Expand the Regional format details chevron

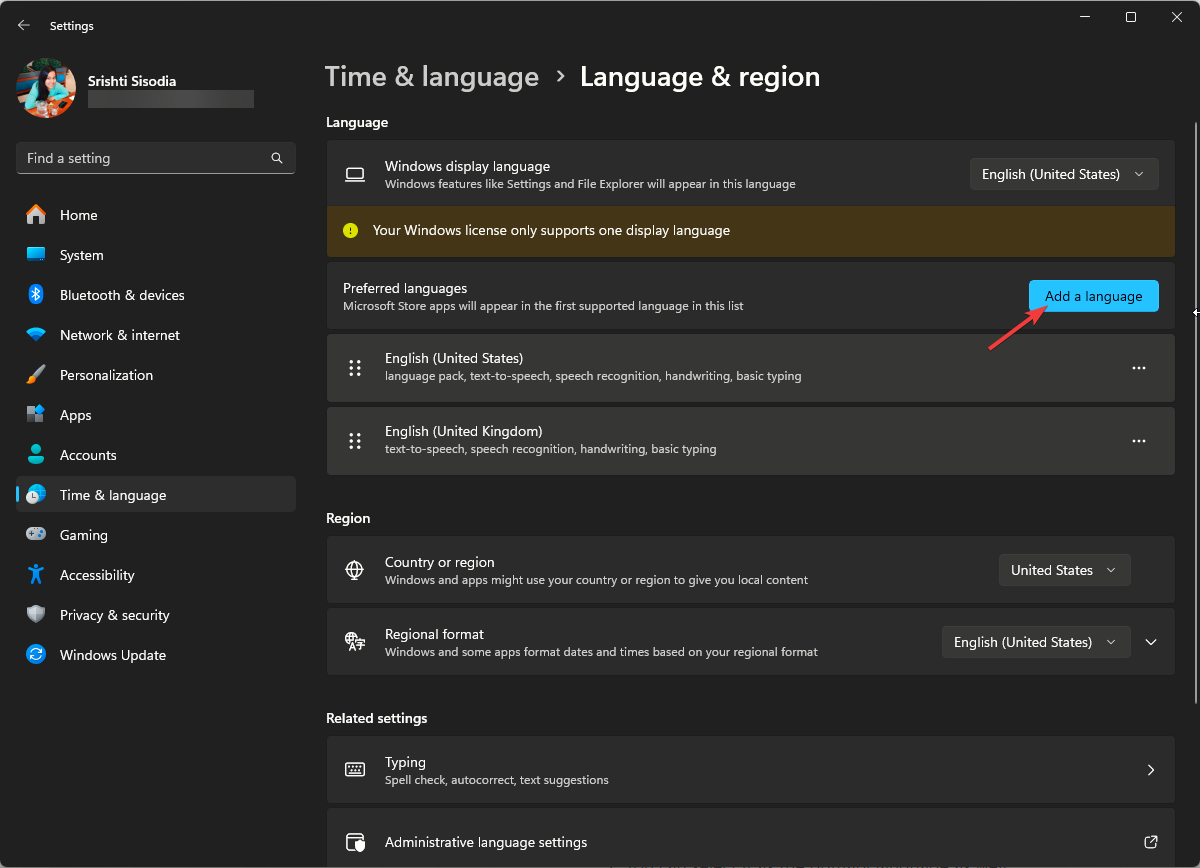[1151, 642]
